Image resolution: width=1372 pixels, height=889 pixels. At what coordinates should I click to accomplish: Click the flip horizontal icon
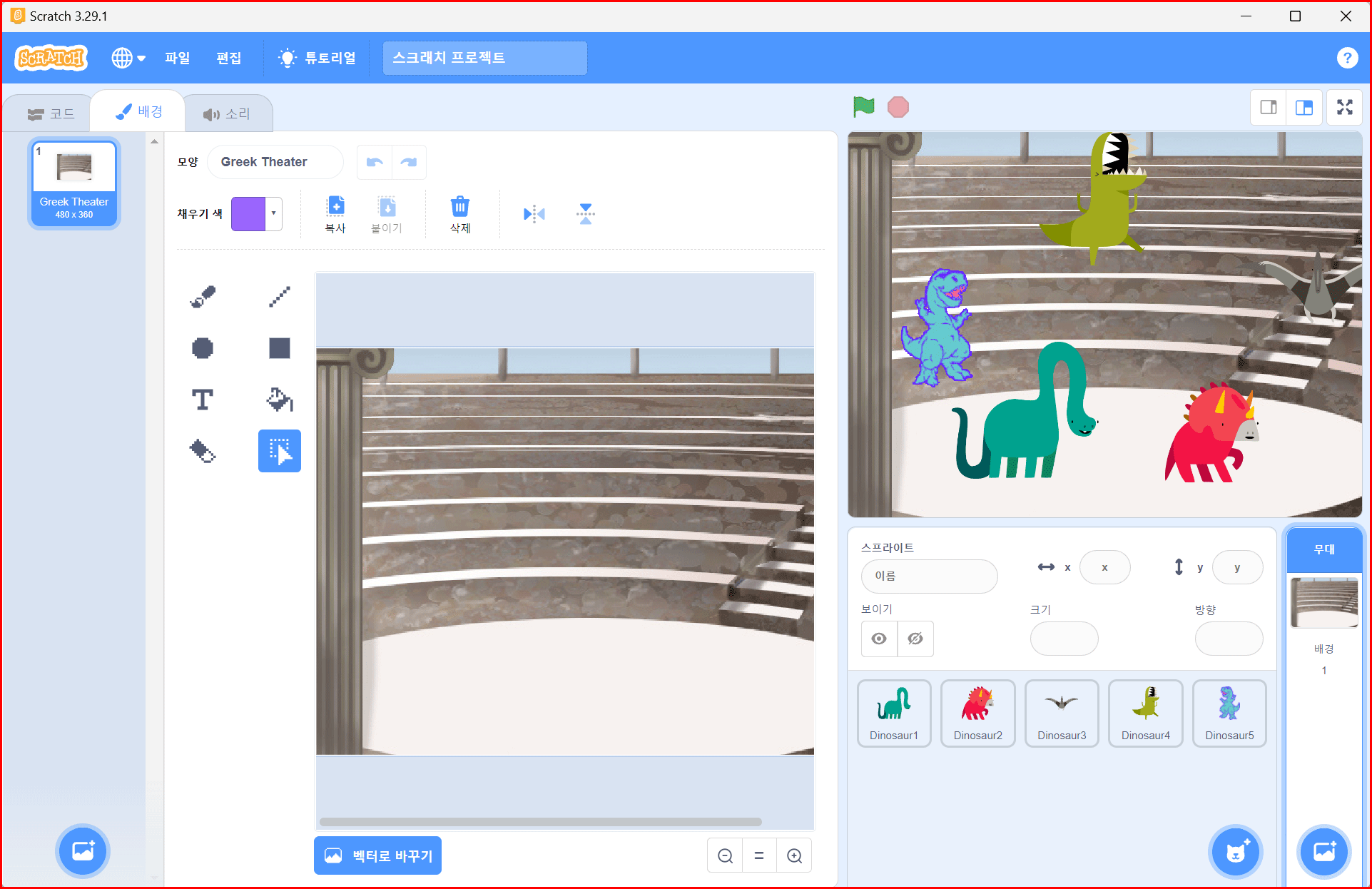[534, 213]
